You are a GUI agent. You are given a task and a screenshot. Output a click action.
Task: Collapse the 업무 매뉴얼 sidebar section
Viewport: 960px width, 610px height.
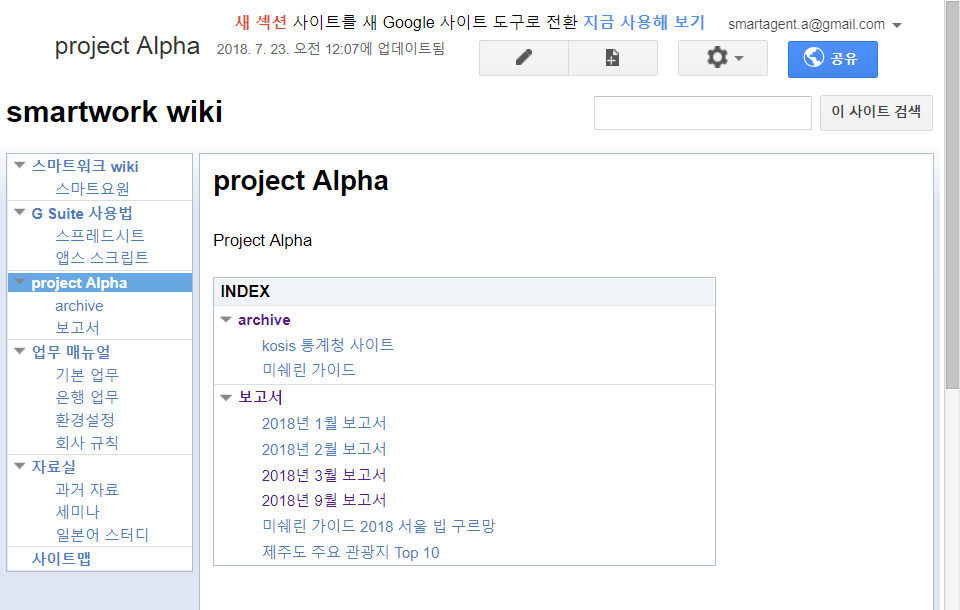click(x=18, y=352)
